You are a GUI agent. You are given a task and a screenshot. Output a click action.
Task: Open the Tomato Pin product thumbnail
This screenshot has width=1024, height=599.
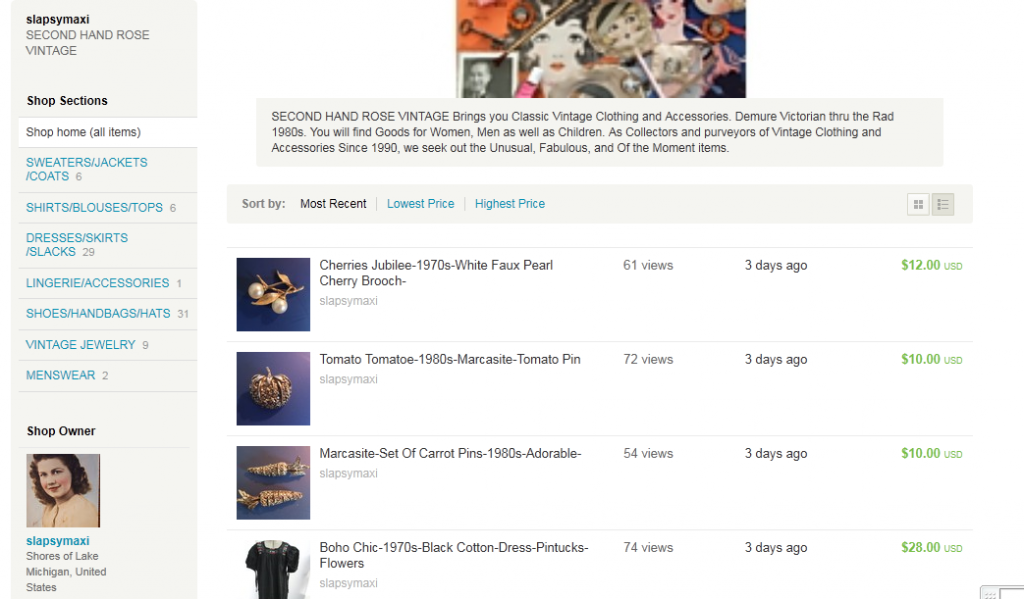click(x=273, y=388)
